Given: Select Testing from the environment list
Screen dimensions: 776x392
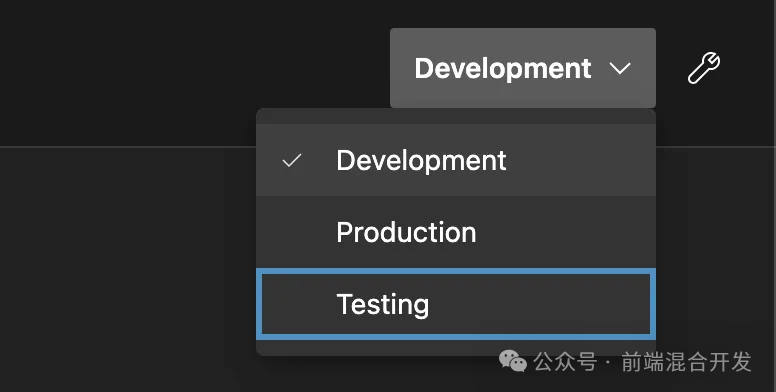Looking at the screenshot, I should point(456,304).
